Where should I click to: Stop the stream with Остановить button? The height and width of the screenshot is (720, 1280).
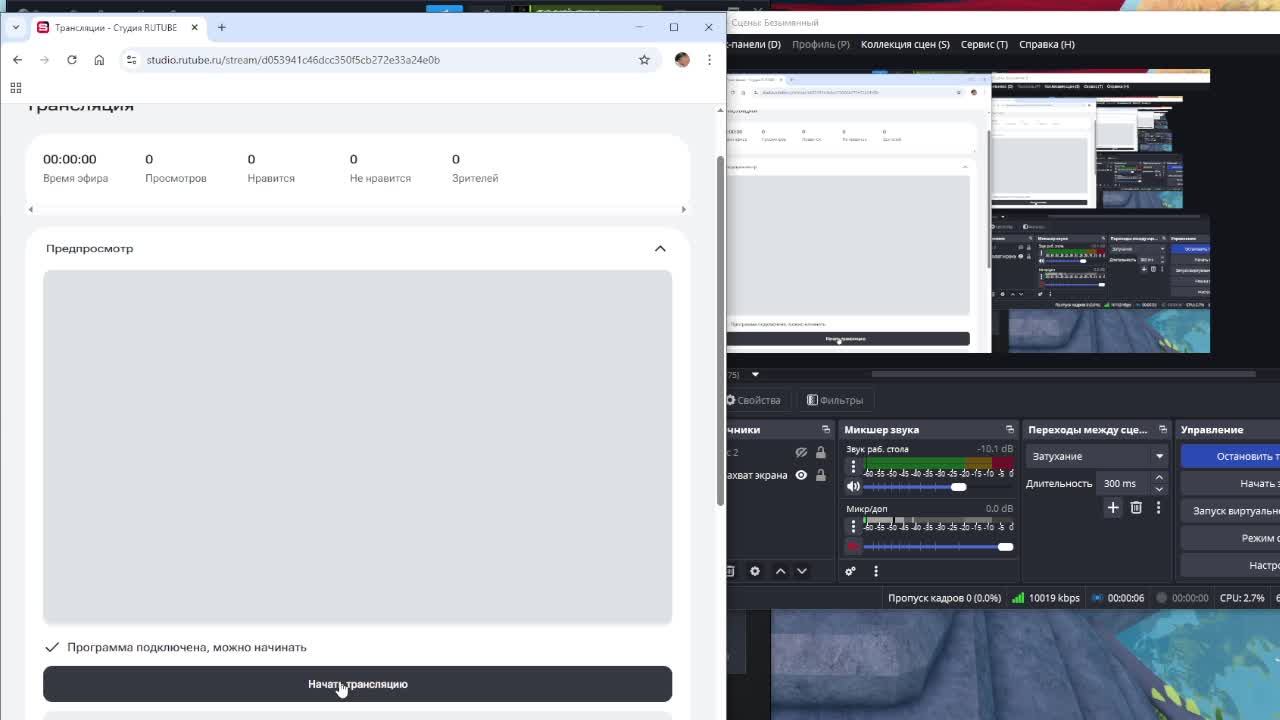tap(1231, 456)
